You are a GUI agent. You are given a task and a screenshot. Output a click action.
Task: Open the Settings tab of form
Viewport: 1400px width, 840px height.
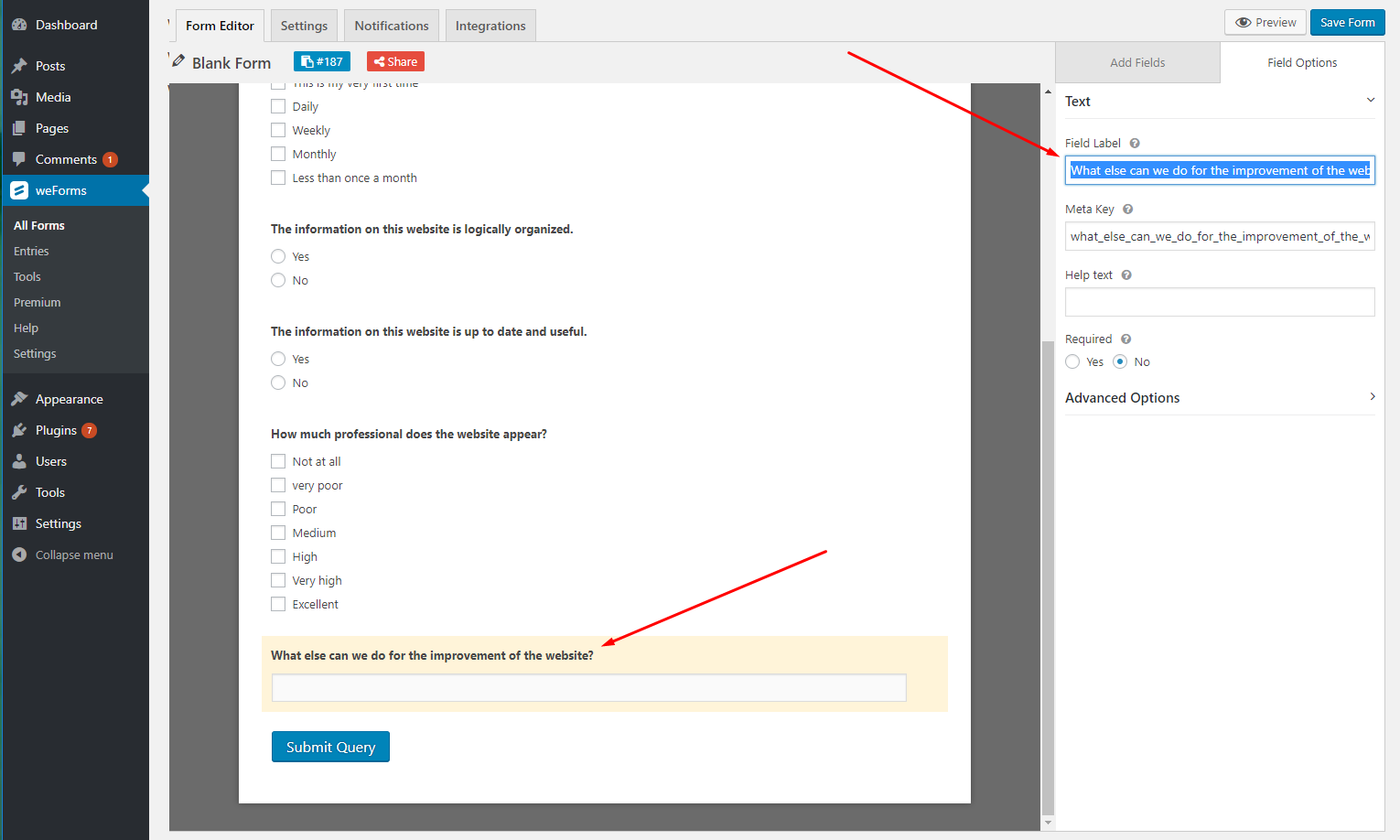[x=304, y=26]
